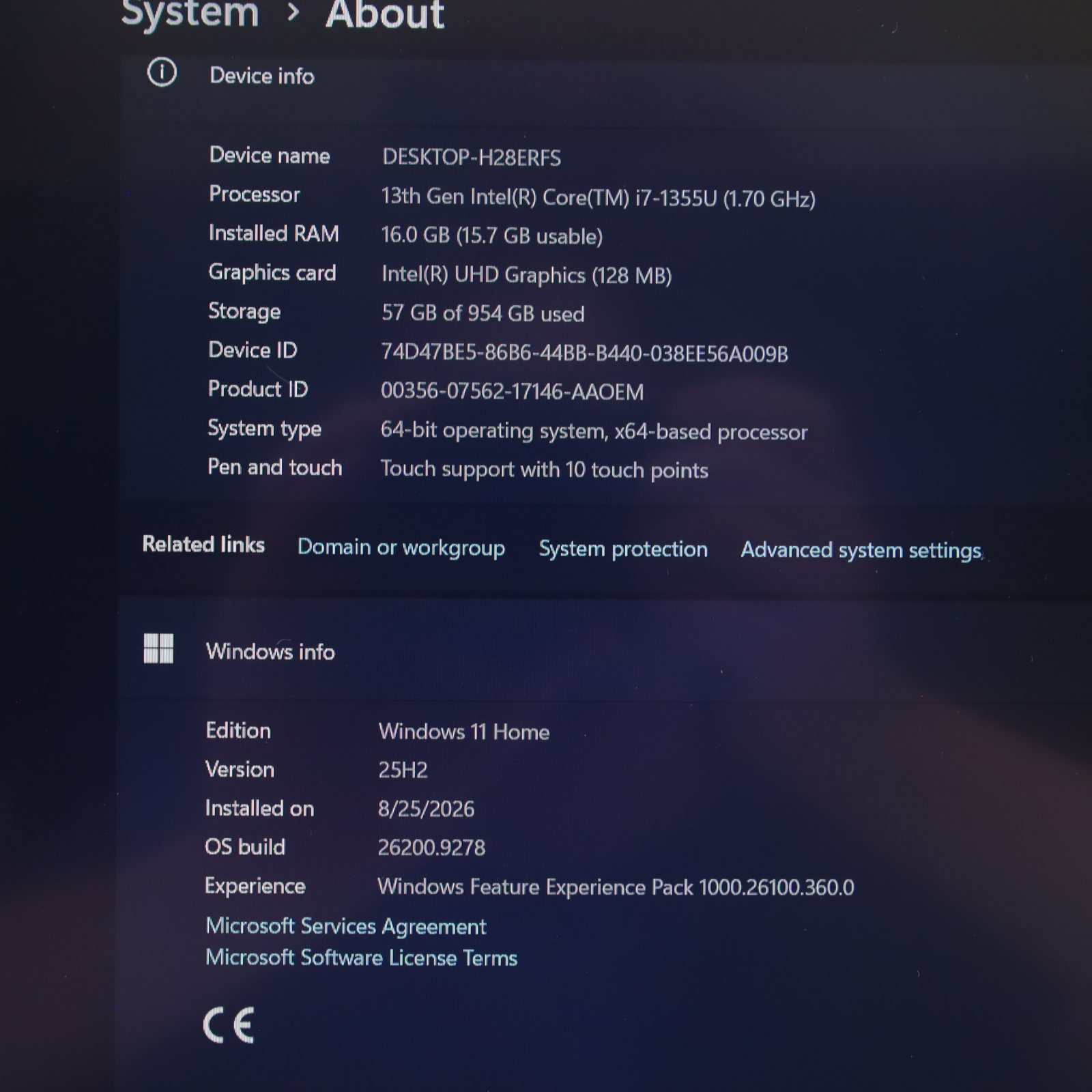Viewport: 1092px width, 1092px height.
Task: Click the Related links label
Action: click(203, 544)
